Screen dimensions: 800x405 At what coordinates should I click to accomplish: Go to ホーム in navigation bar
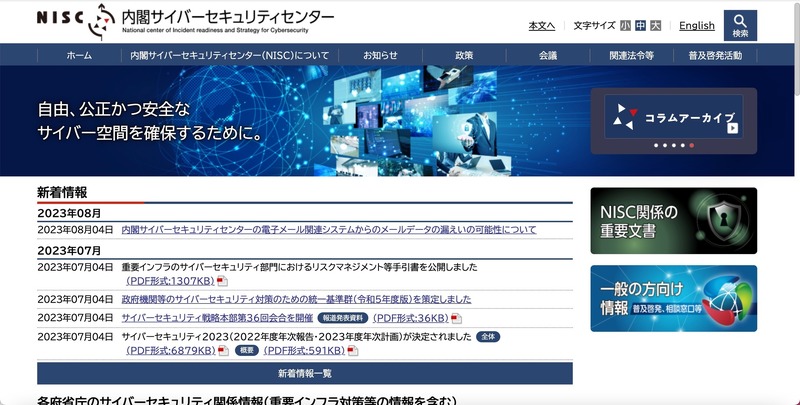coord(79,56)
